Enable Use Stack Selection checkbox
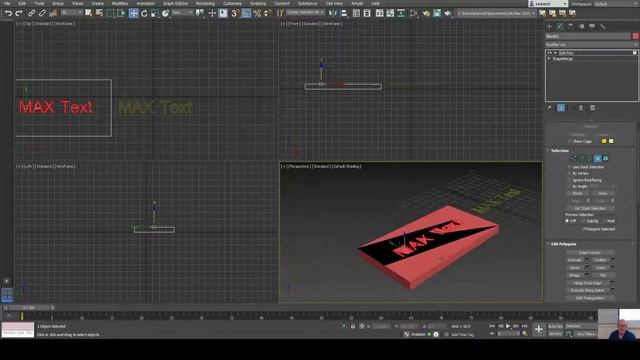Screen dimensions: 640x360 coord(570,167)
